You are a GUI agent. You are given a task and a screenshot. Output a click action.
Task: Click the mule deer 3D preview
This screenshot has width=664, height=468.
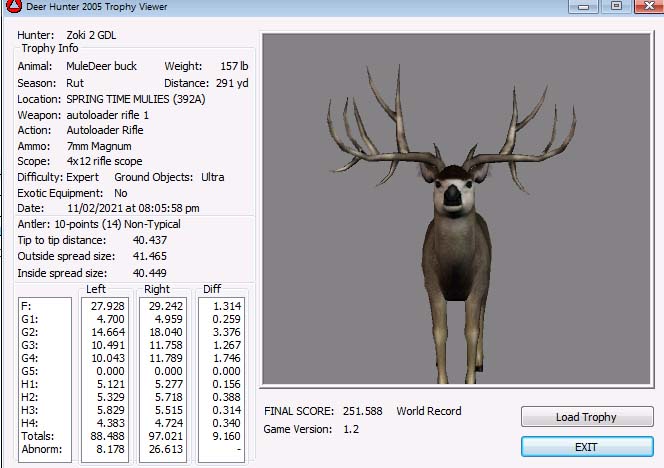[457, 300]
